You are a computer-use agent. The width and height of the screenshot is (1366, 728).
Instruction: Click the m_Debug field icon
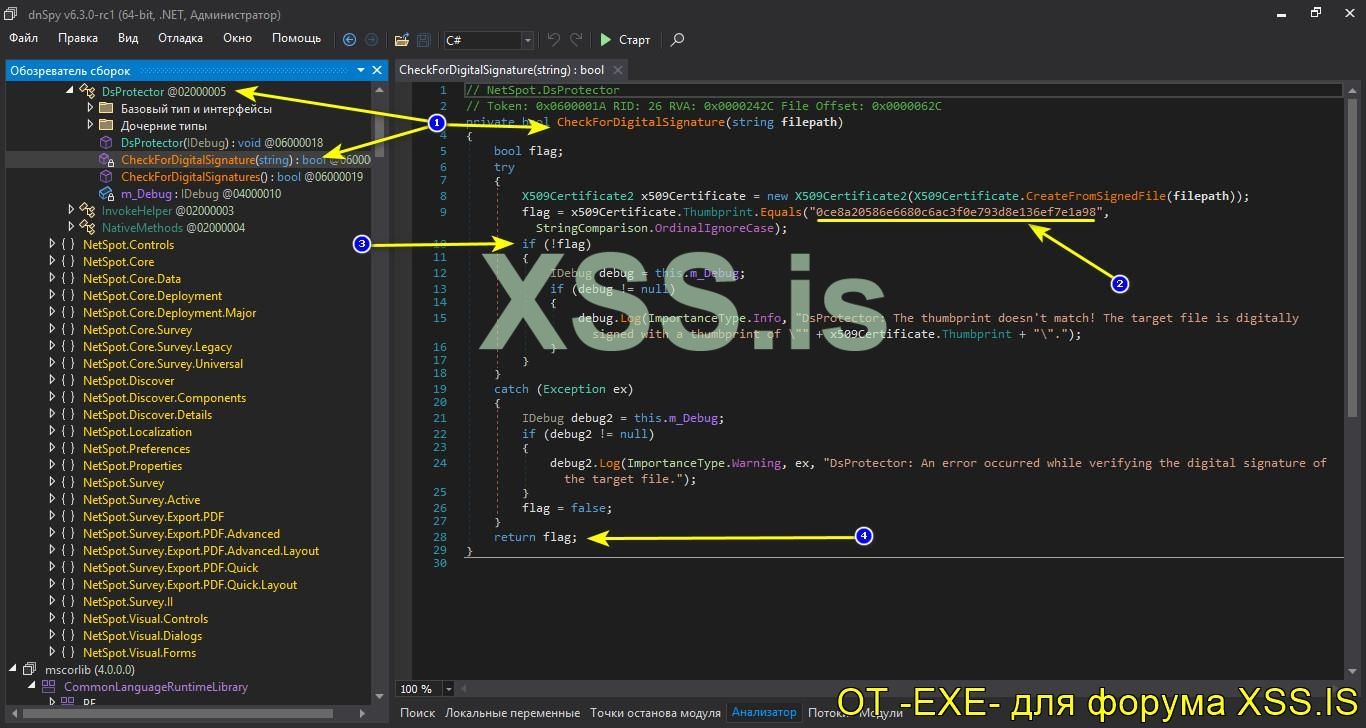(x=106, y=194)
